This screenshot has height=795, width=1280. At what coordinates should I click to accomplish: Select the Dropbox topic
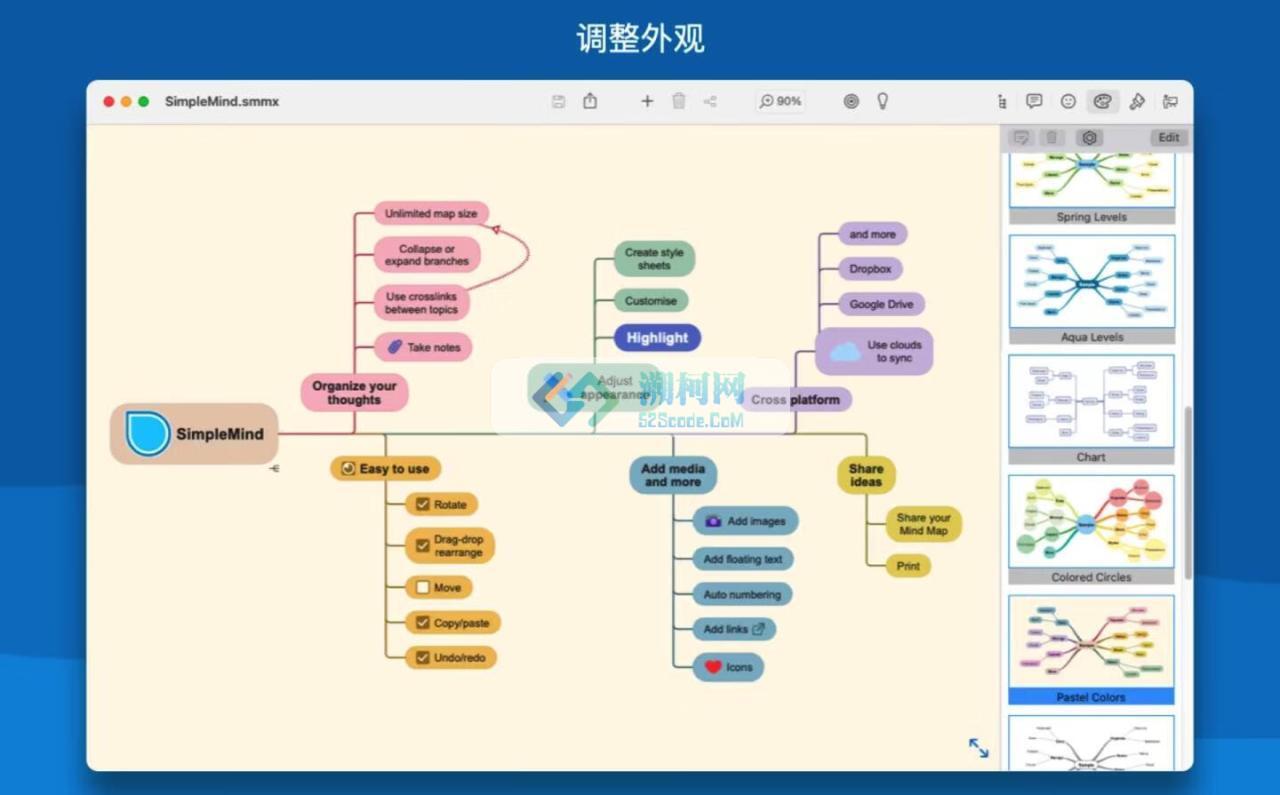tap(871, 269)
